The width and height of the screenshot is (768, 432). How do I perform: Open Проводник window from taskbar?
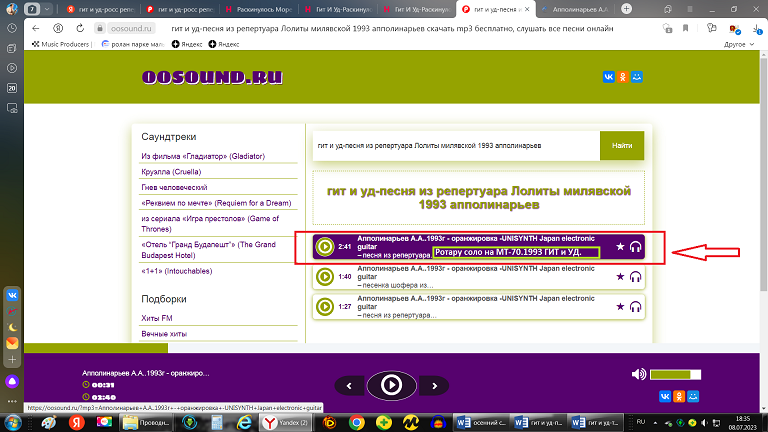pyautogui.click(x=147, y=422)
